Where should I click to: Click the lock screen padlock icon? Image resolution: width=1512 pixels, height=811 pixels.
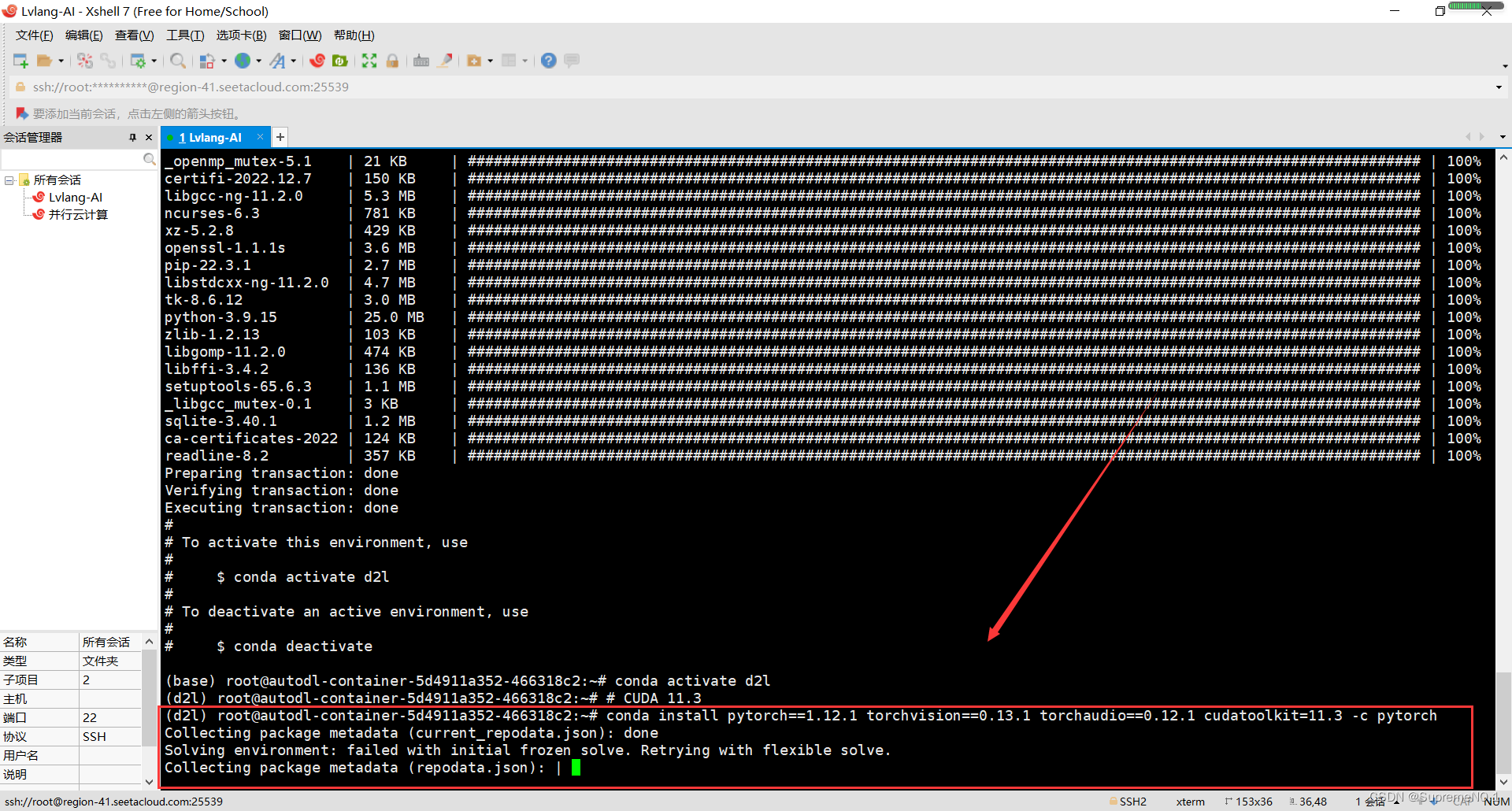point(392,61)
